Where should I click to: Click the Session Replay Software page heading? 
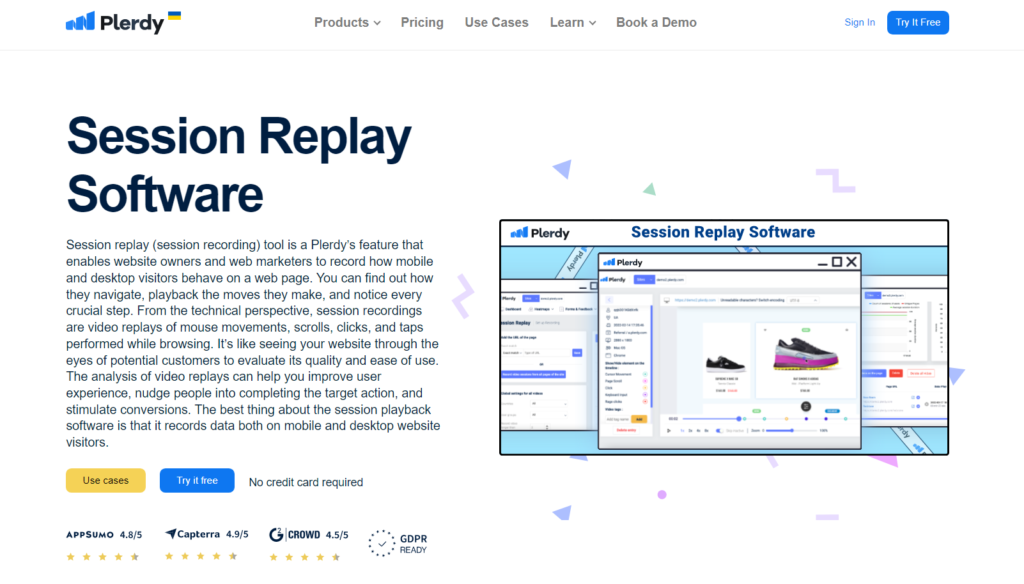point(239,165)
